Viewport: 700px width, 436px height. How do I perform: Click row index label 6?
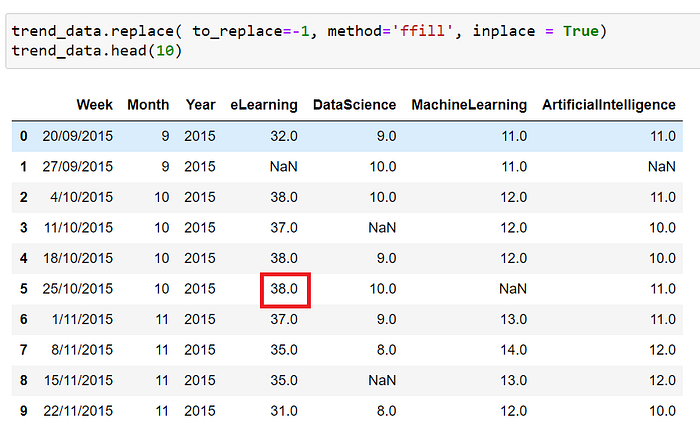(24, 320)
